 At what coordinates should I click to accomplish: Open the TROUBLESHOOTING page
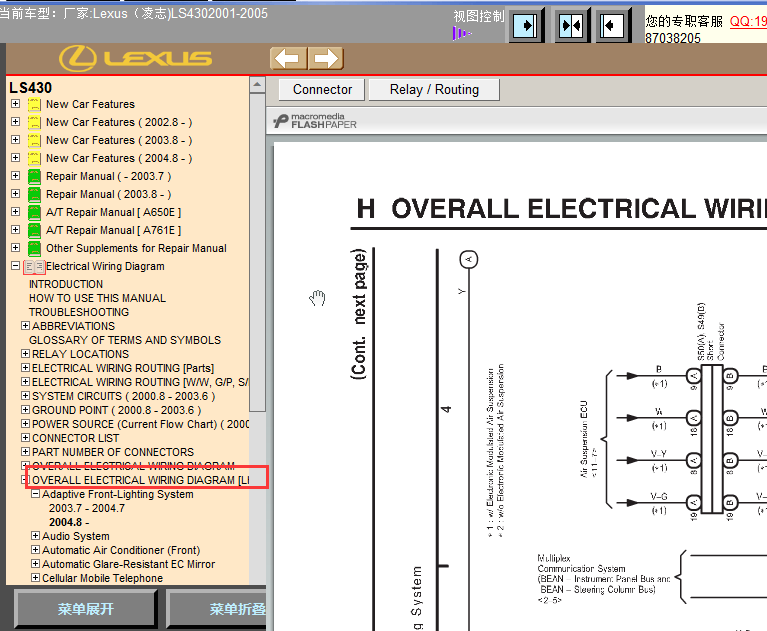click(79, 312)
